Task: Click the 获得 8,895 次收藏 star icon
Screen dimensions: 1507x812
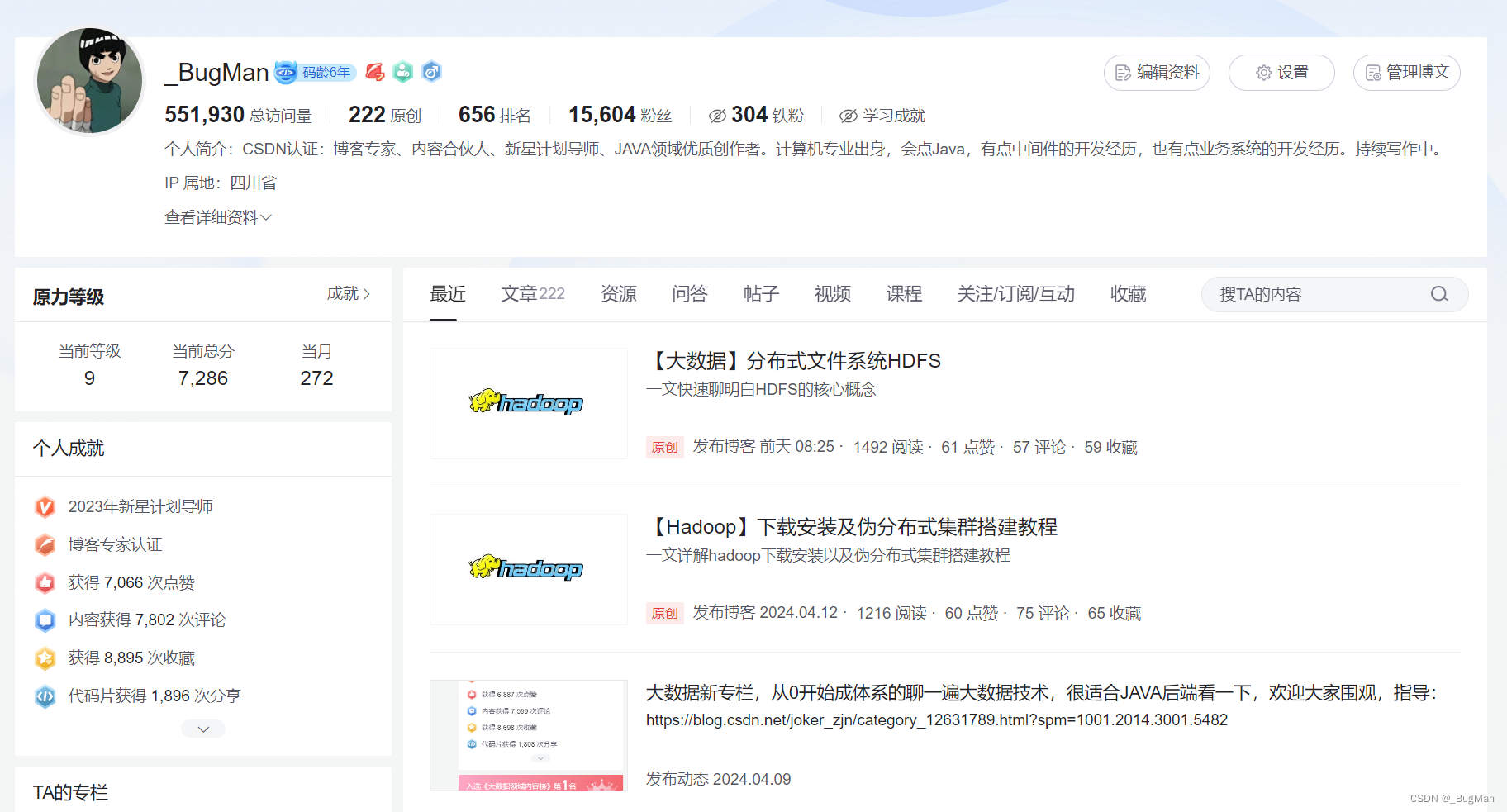Action: click(45, 658)
